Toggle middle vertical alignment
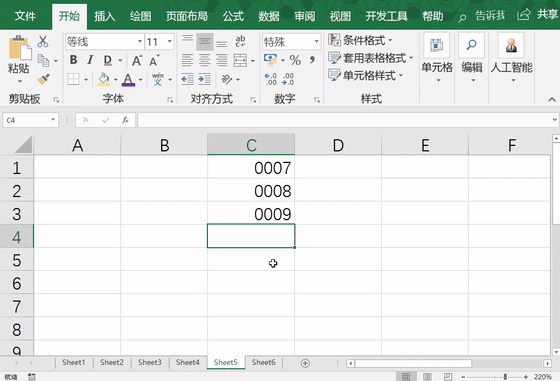The image size is (560, 381). (x=205, y=41)
